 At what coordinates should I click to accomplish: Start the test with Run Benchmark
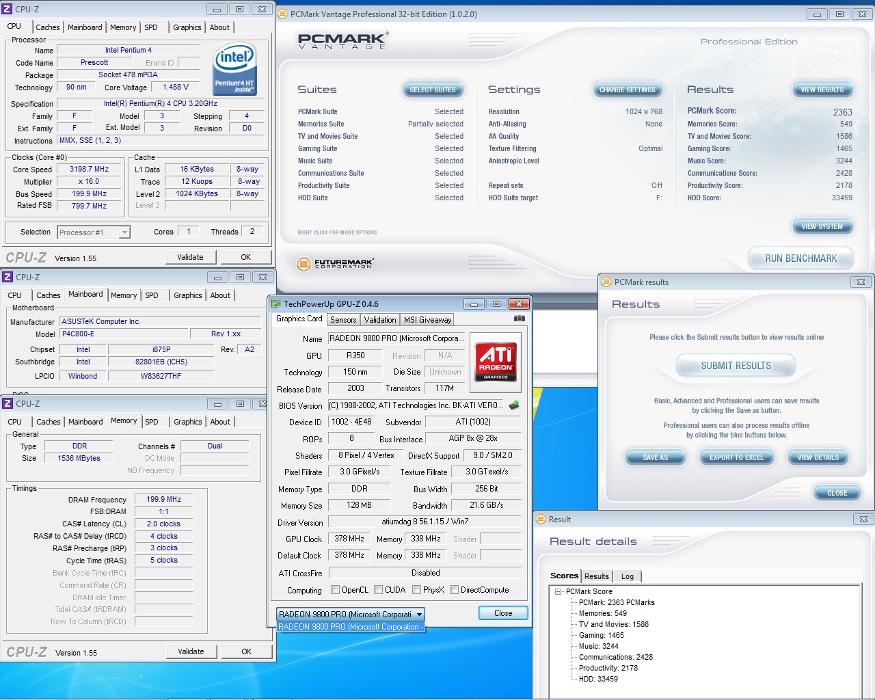(x=801, y=258)
